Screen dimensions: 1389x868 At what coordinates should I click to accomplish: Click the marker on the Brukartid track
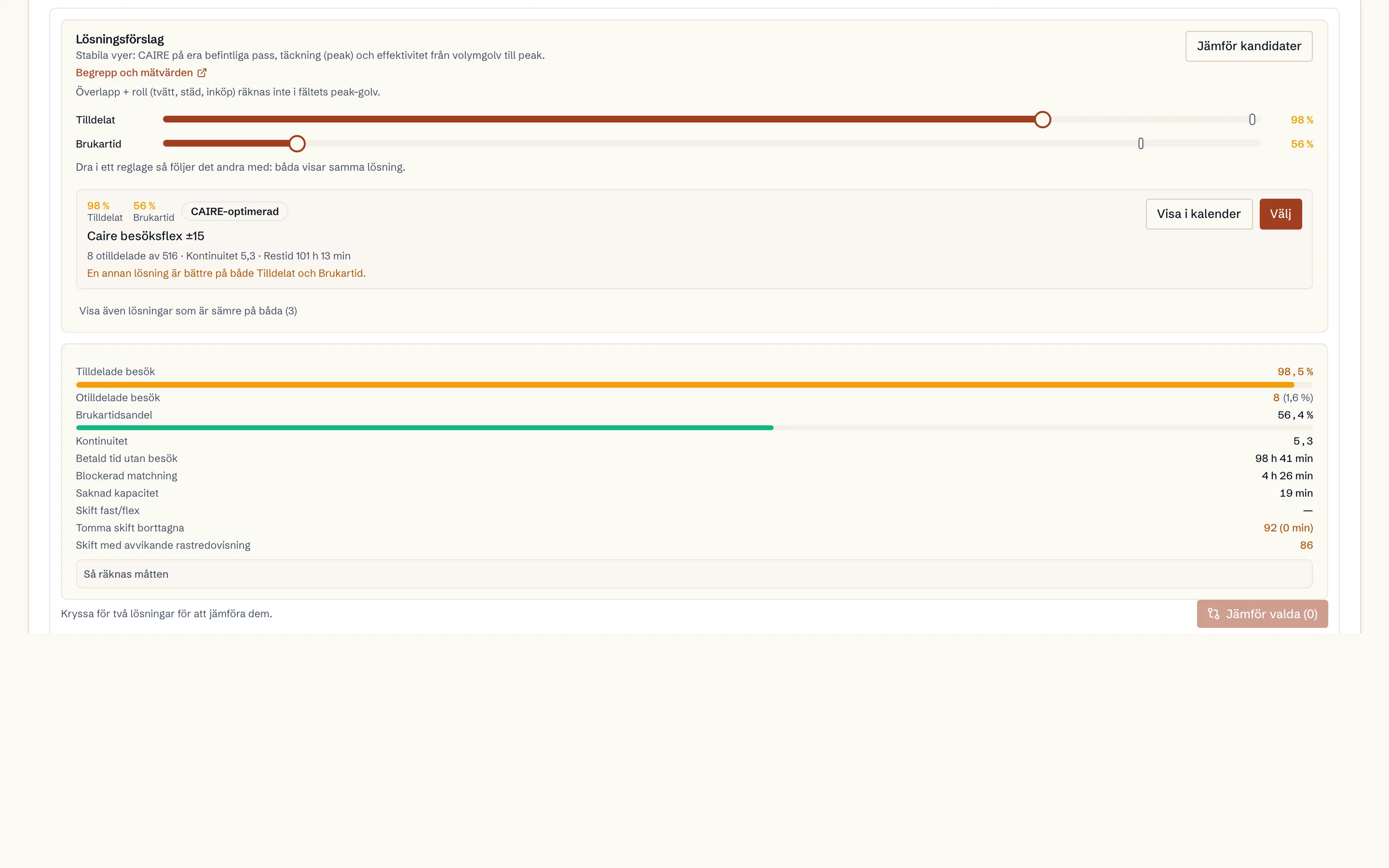point(1141,144)
